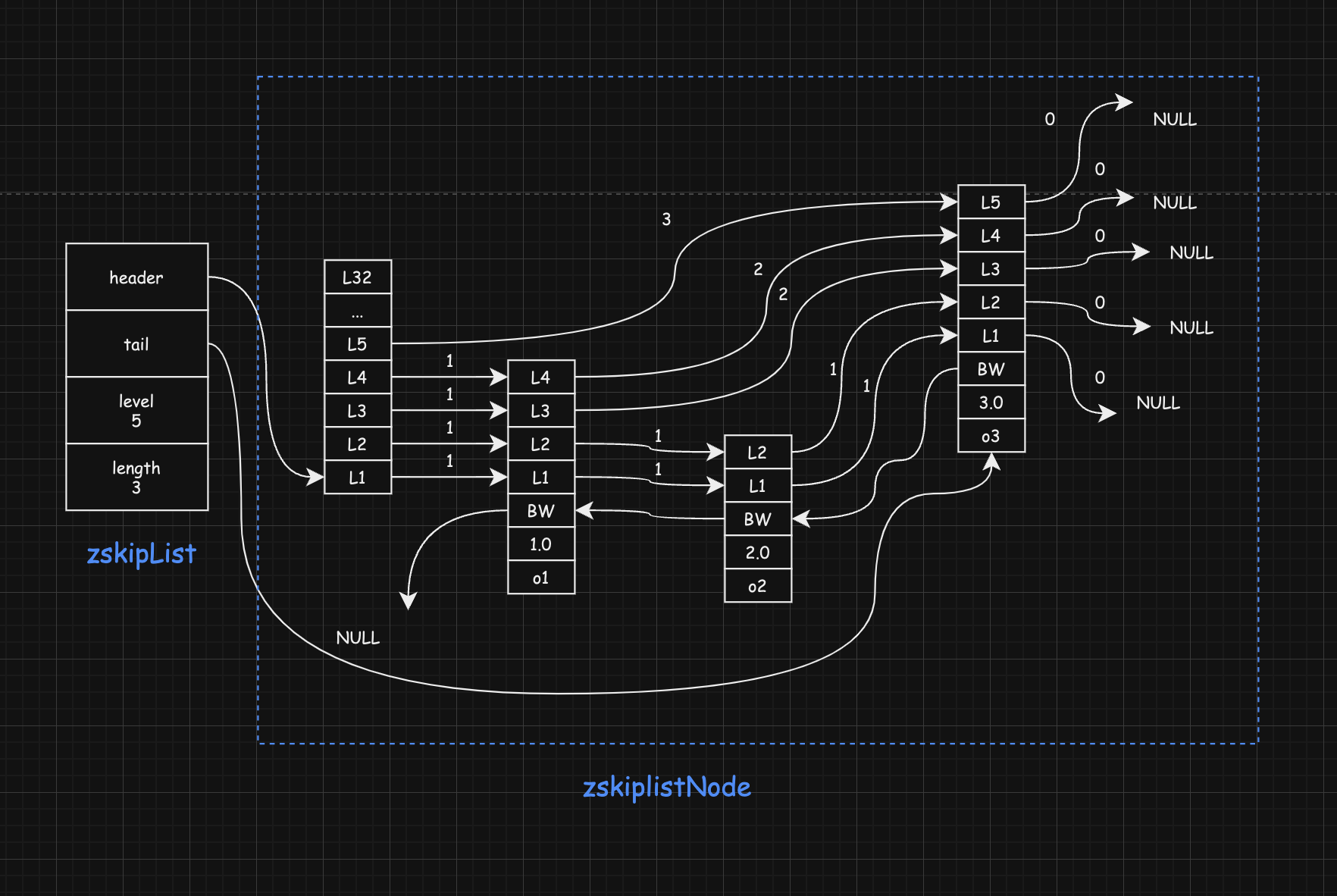Viewport: 1337px width, 896px height.
Task: Click the o1 object cell
Action: coord(540,578)
